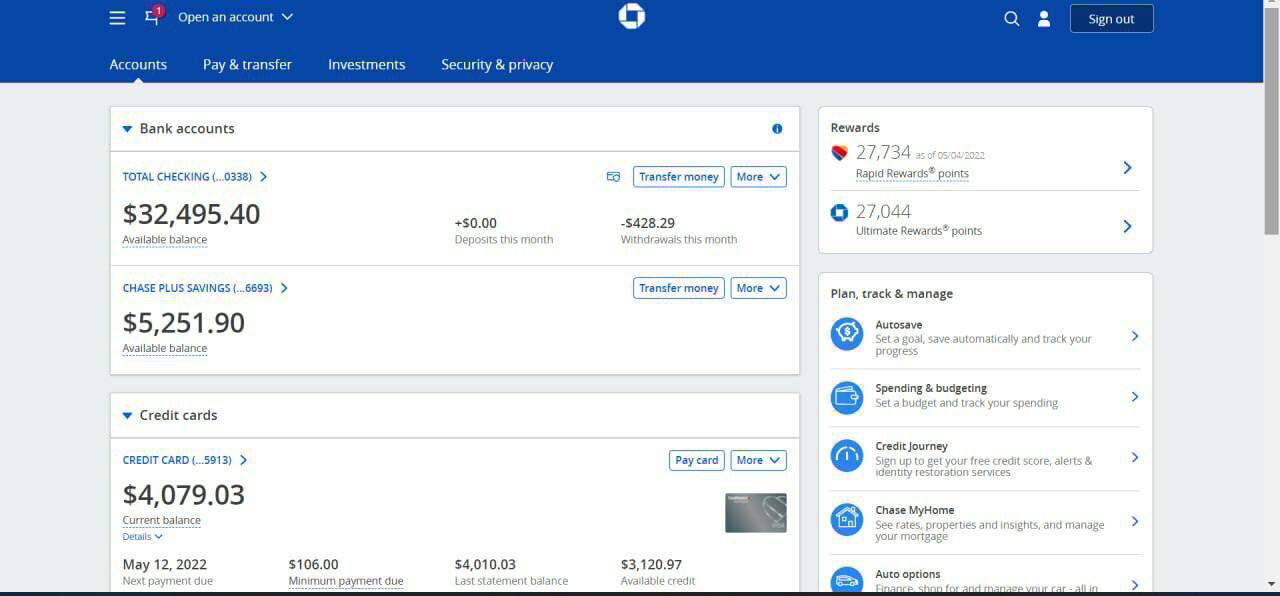Click the Auto options car icon
Viewport: 1280px width, 596px height.
tap(847, 581)
